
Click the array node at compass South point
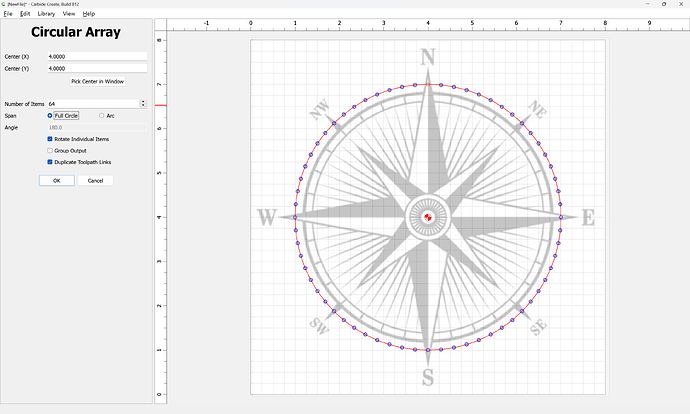[428, 350]
